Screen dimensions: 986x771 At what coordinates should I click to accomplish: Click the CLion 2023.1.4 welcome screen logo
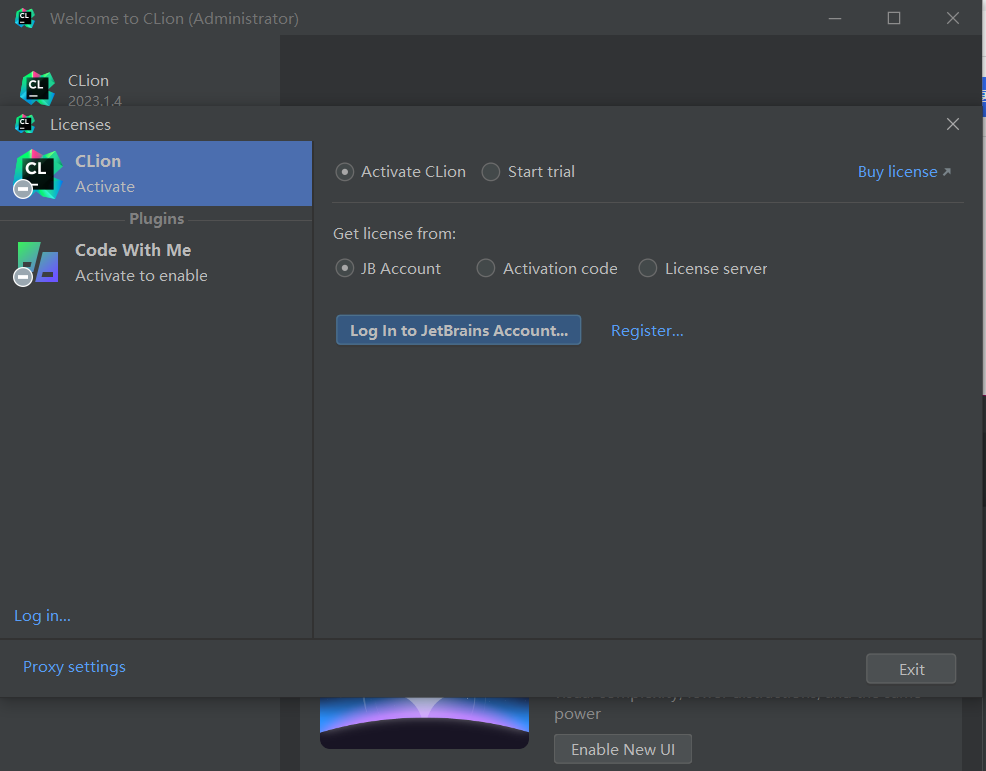(x=37, y=88)
